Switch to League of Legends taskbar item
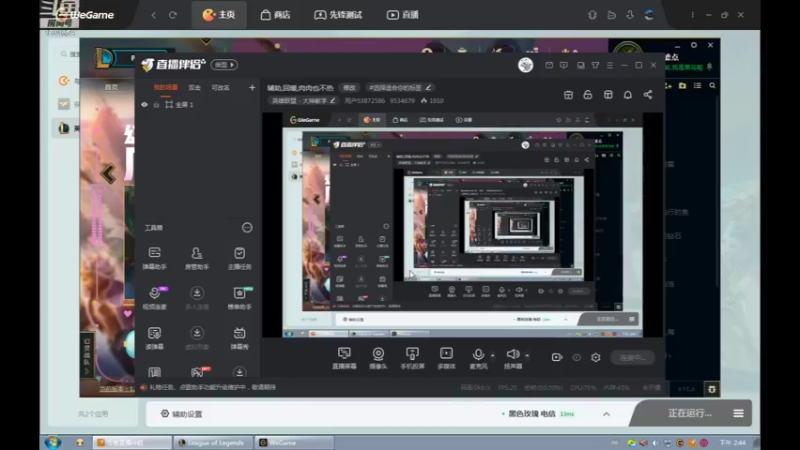Image resolution: width=800 pixels, height=450 pixels. [212, 442]
